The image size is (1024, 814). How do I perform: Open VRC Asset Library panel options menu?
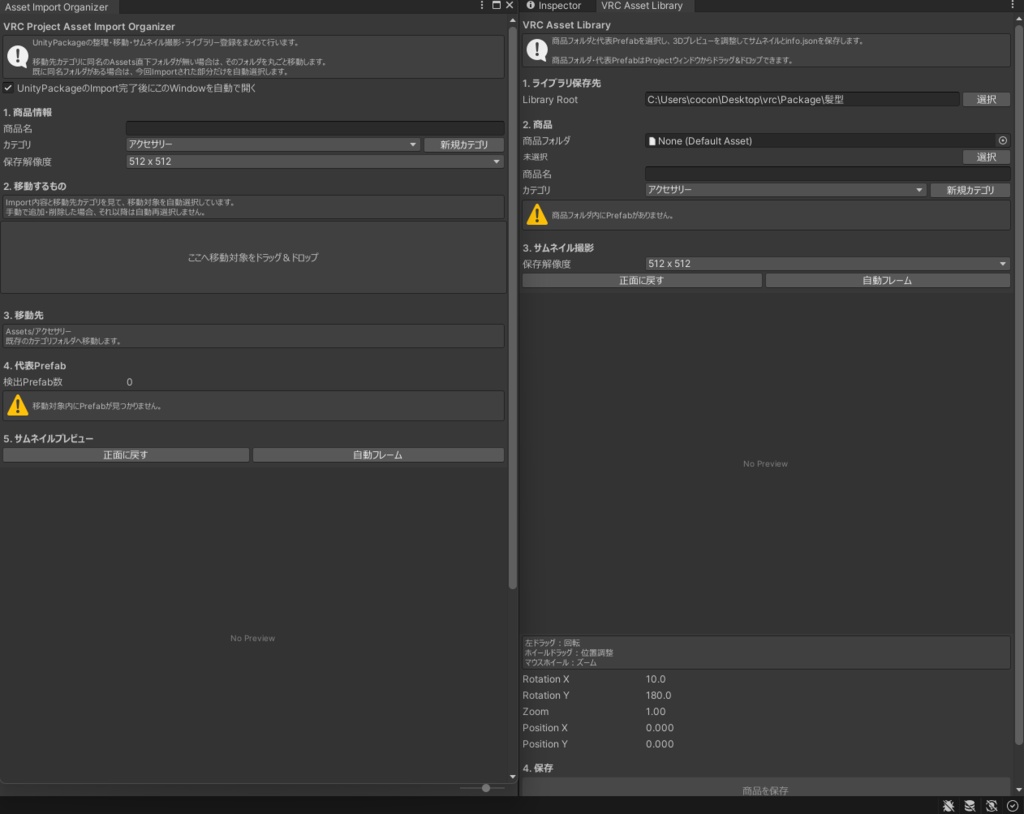click(1013, 5)
